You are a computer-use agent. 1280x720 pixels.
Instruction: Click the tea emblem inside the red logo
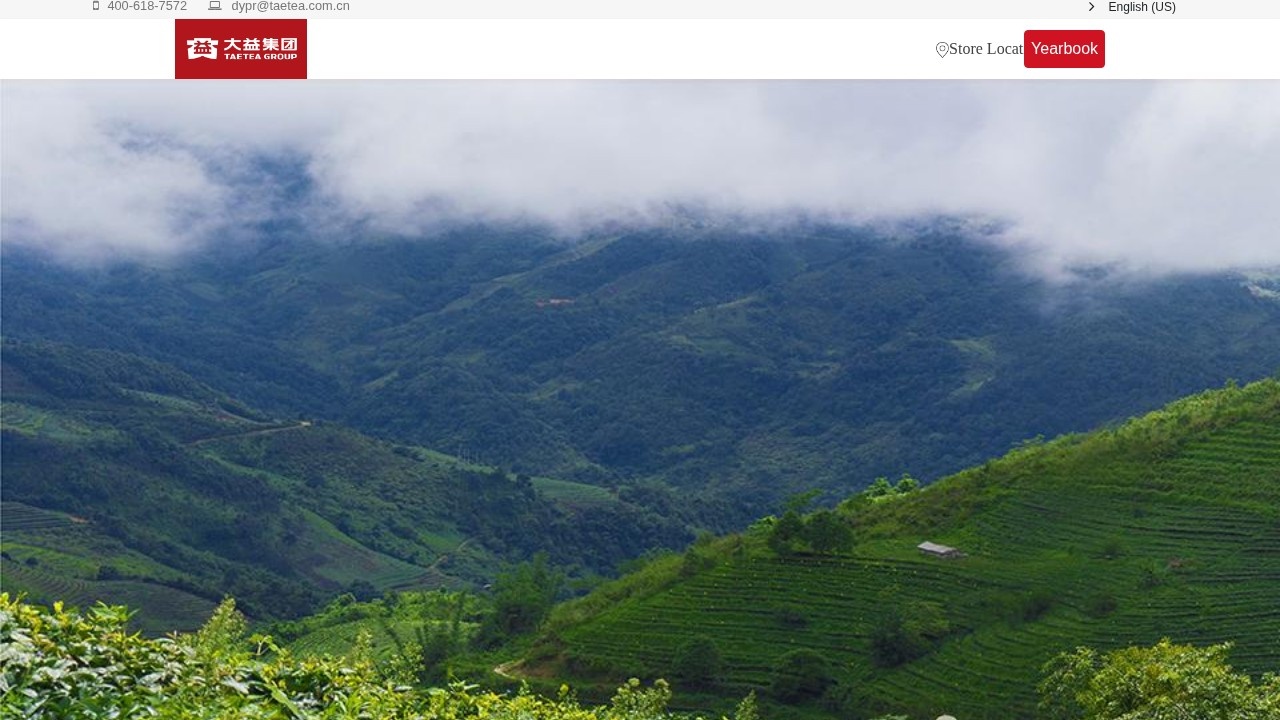tap(202, 48)
